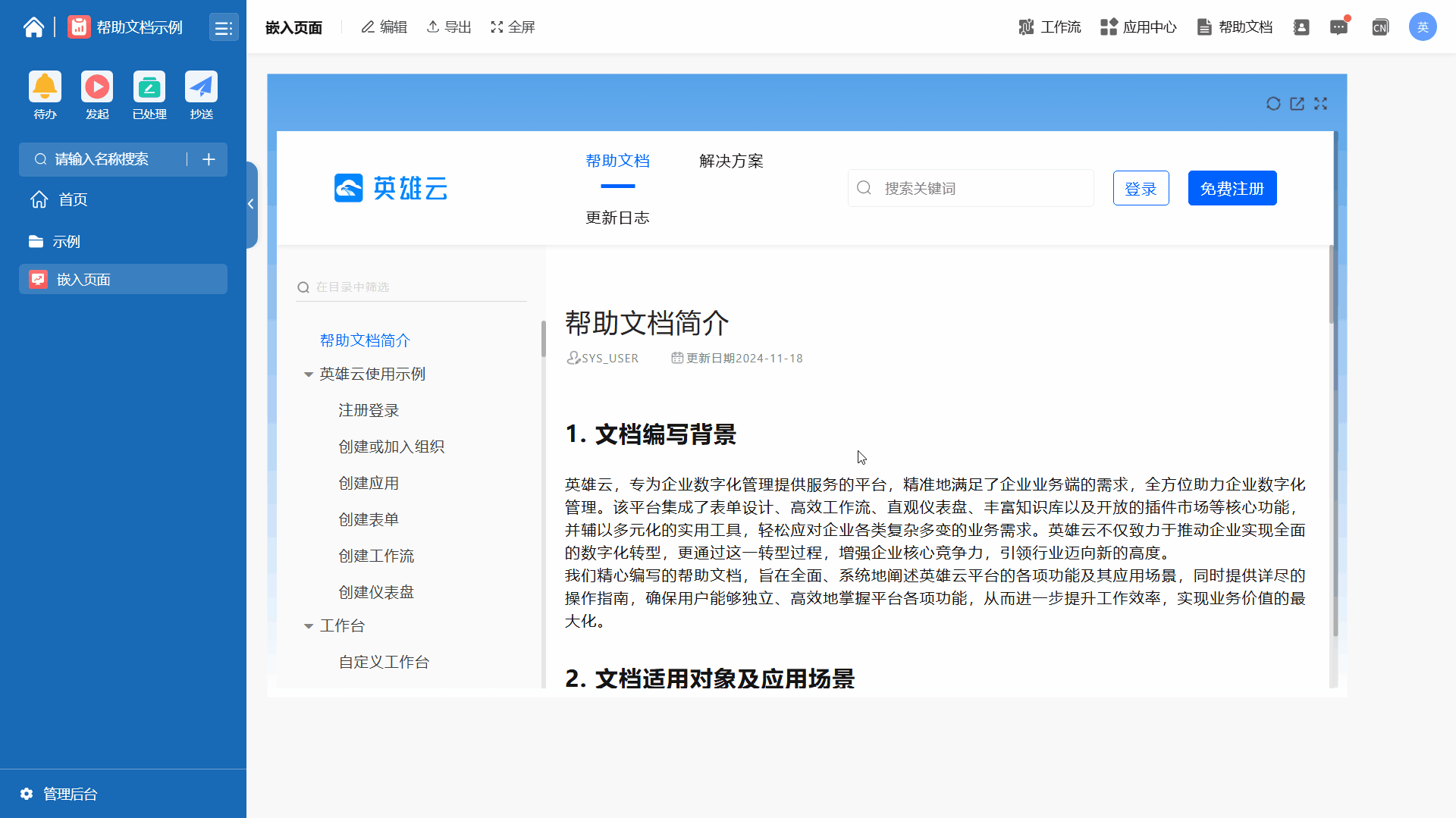The width and height of the screenshot is (1456, 818).
Task: Click the 更新日期2024-11-18 label
Action: pyautogui.click(x=737, y=358)
